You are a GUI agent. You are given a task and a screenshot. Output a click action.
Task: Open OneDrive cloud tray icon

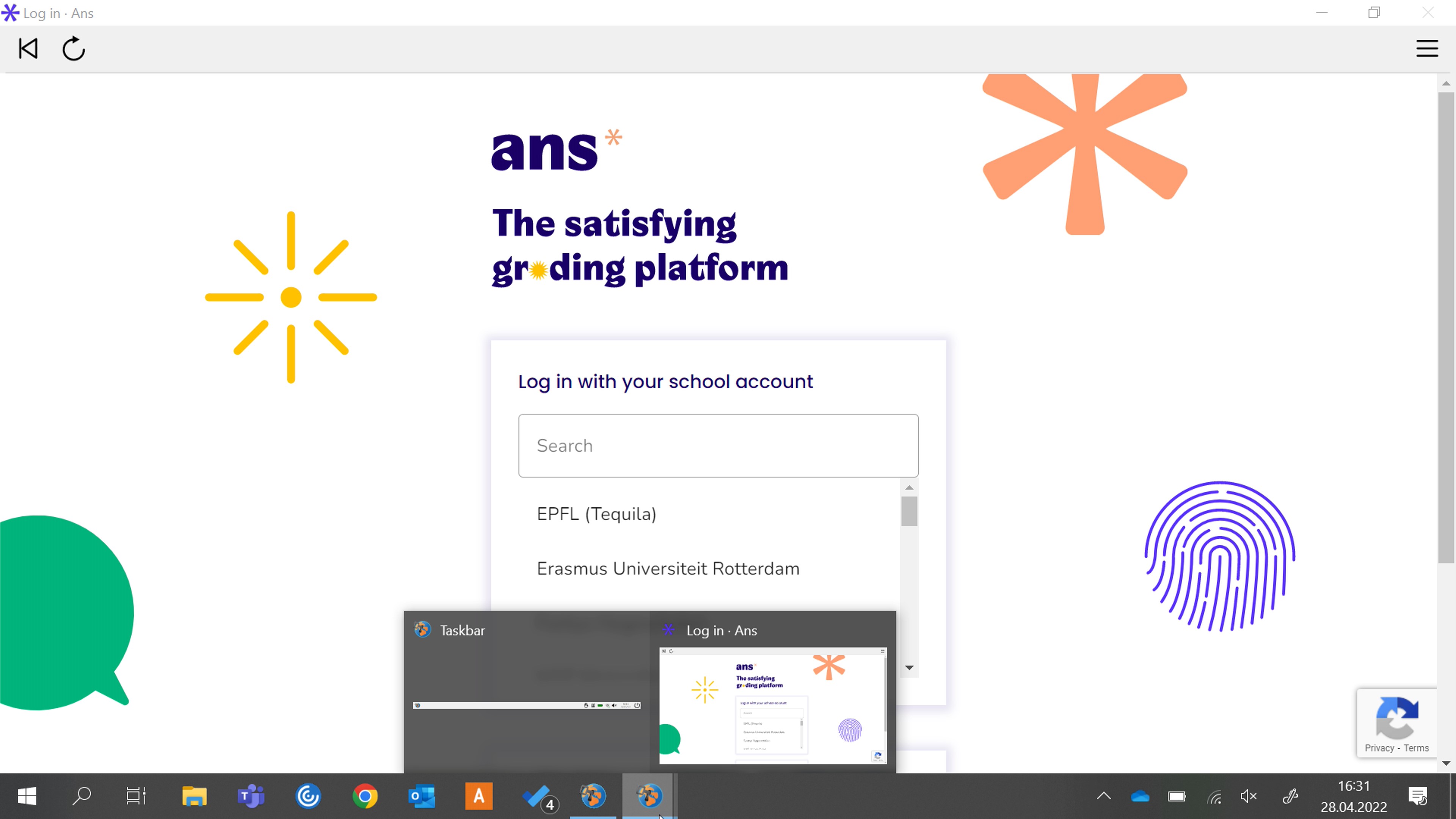pos(1140,796)
